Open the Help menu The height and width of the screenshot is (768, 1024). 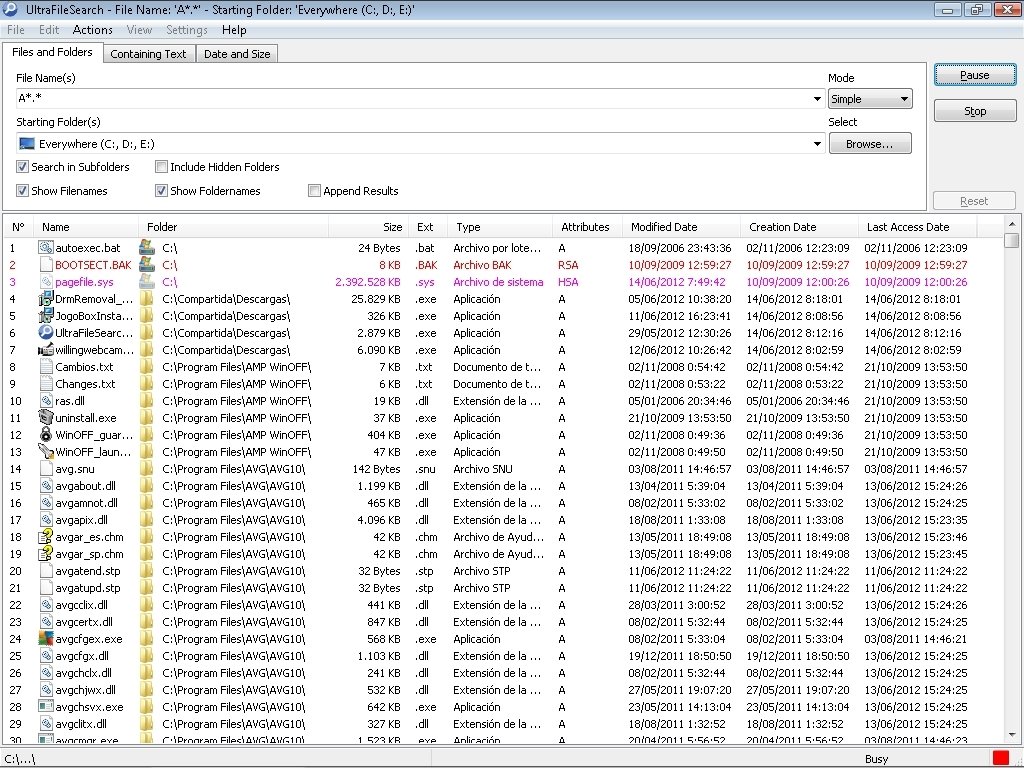point(234,29)
